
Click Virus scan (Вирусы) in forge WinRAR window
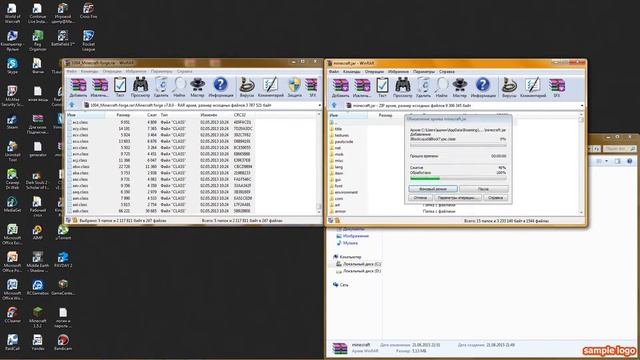[247, 87]
